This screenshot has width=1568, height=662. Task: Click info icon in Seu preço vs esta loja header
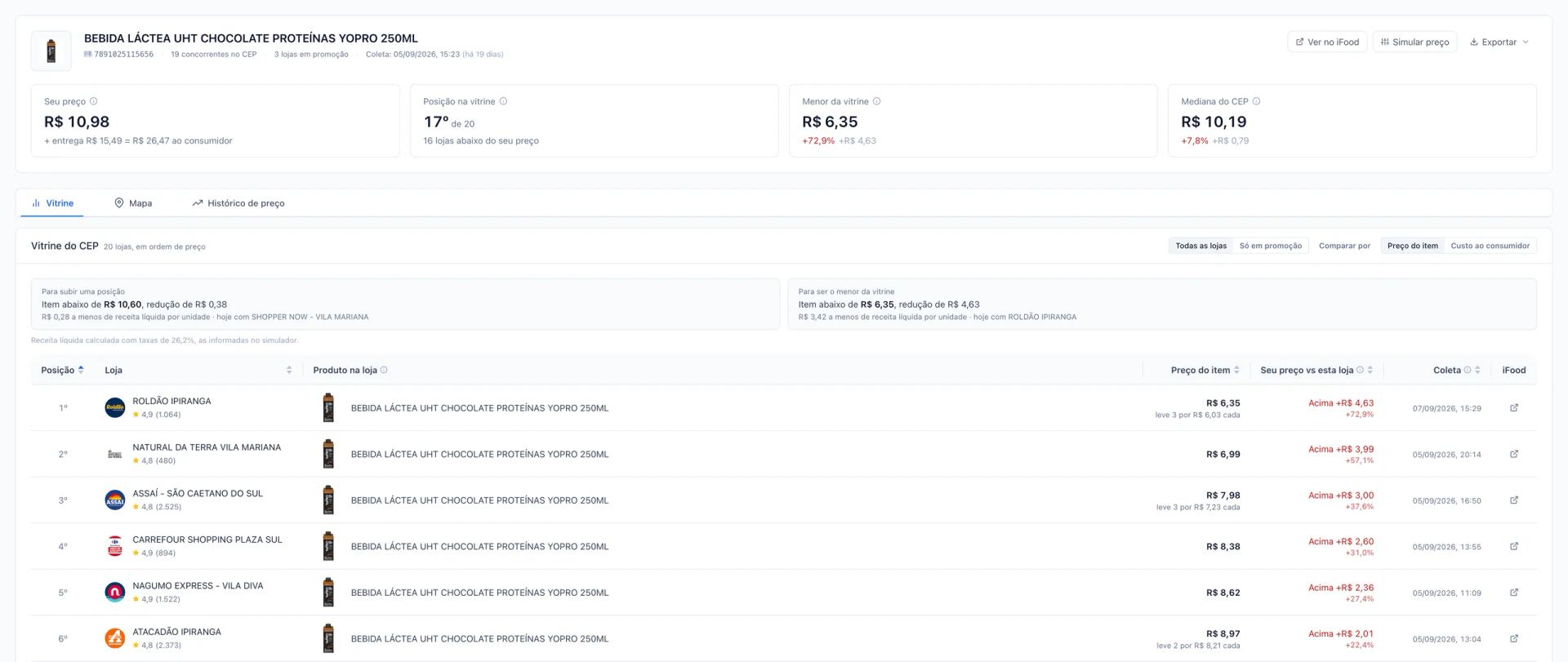1360,370
